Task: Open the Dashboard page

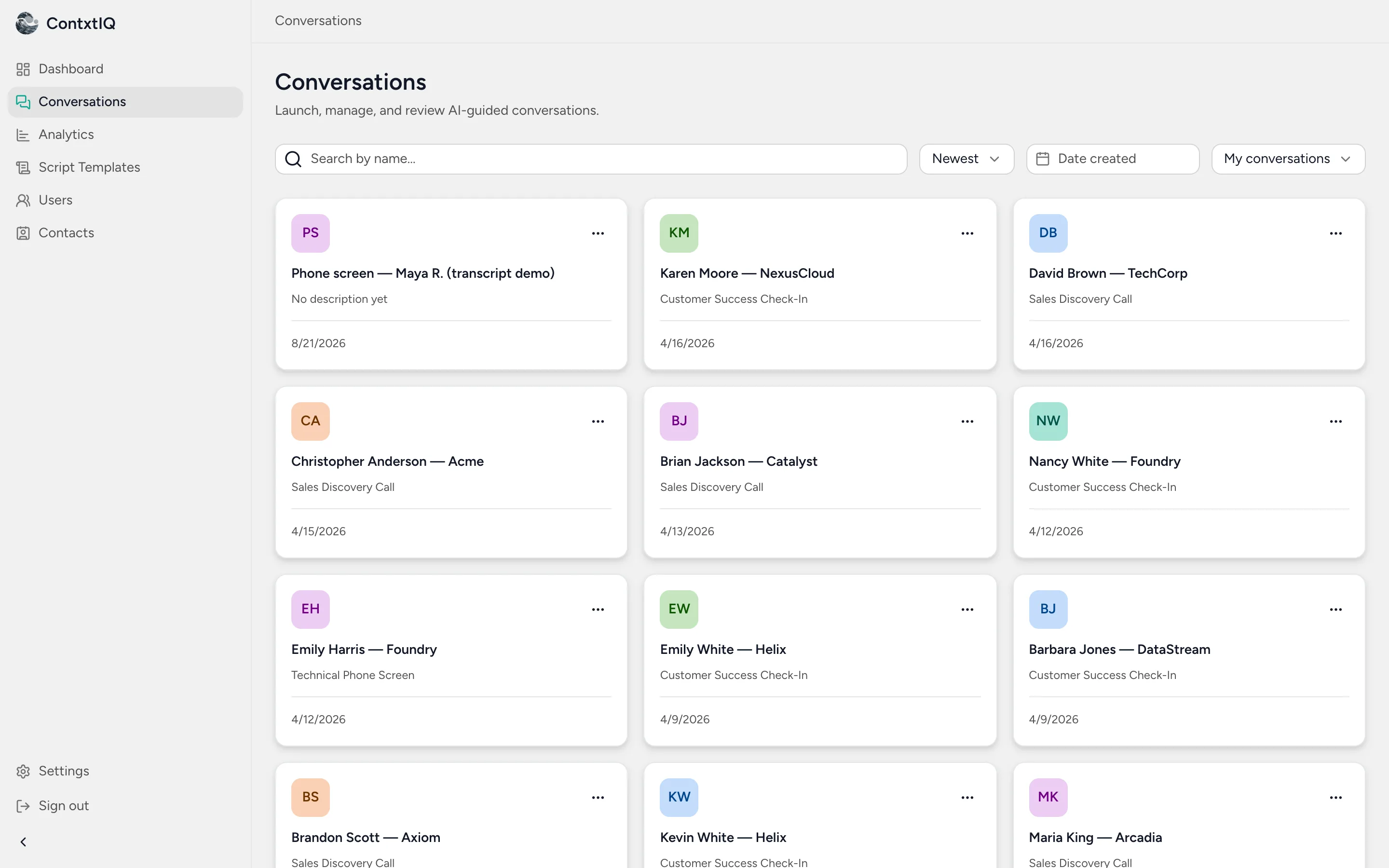Action: tap(125, 69)
